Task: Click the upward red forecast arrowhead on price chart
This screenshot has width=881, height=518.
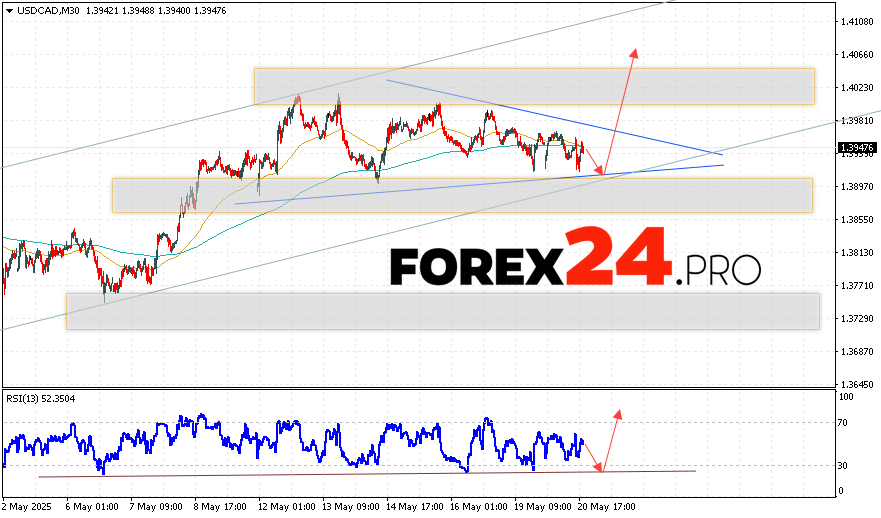Action: click(x=633, y=52)
